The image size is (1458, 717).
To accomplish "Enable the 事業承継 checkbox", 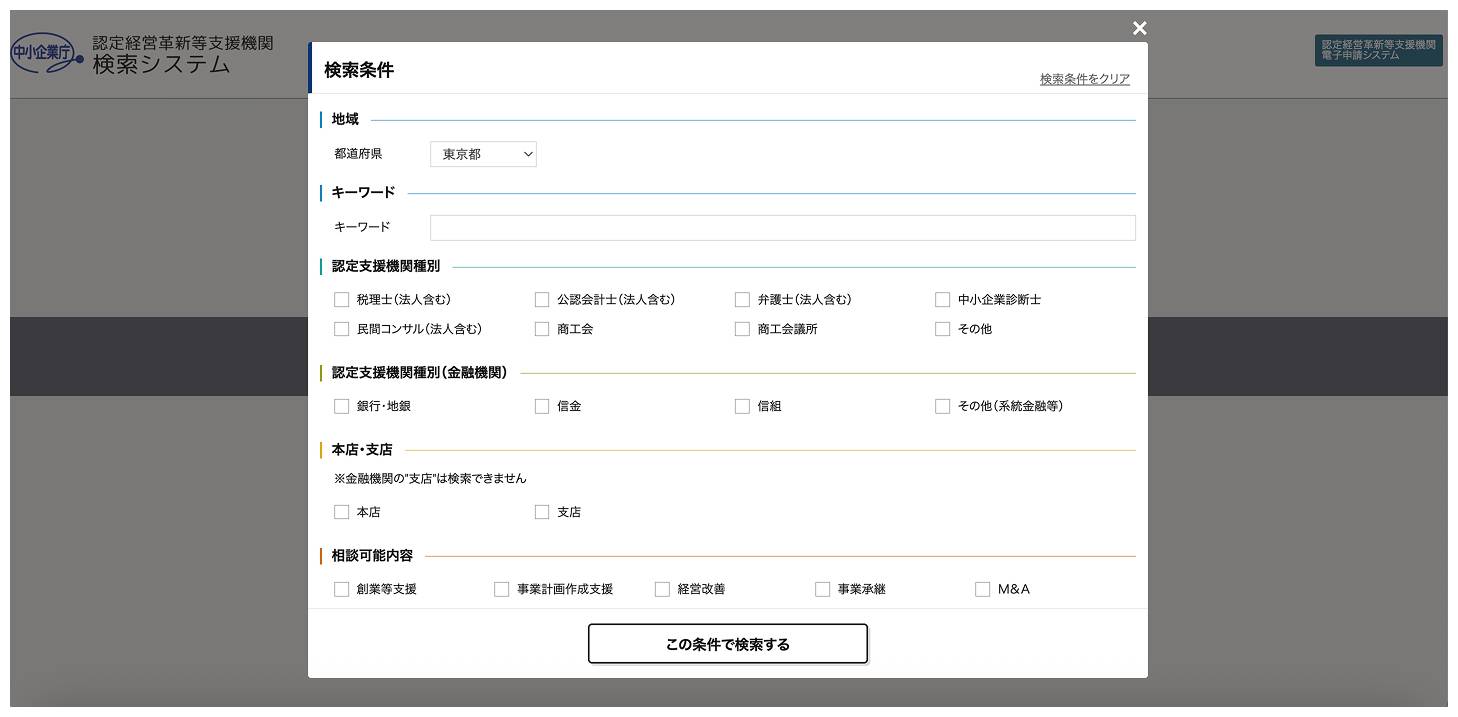I will [822, 590].
